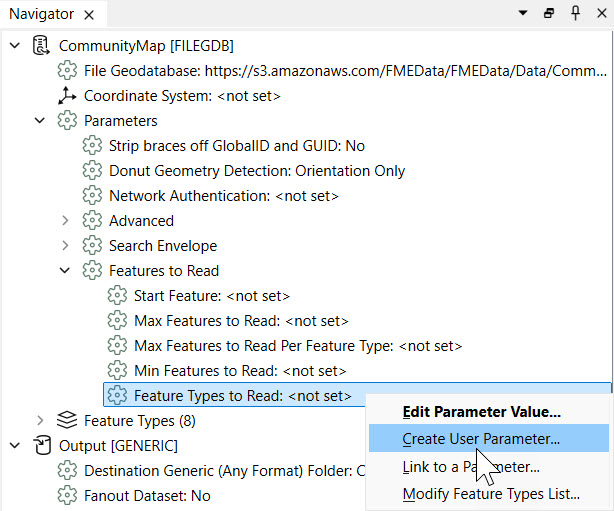Click the Output GENERIC writer icon
This screenshot has width=614, height=511.
coord(42,446)
